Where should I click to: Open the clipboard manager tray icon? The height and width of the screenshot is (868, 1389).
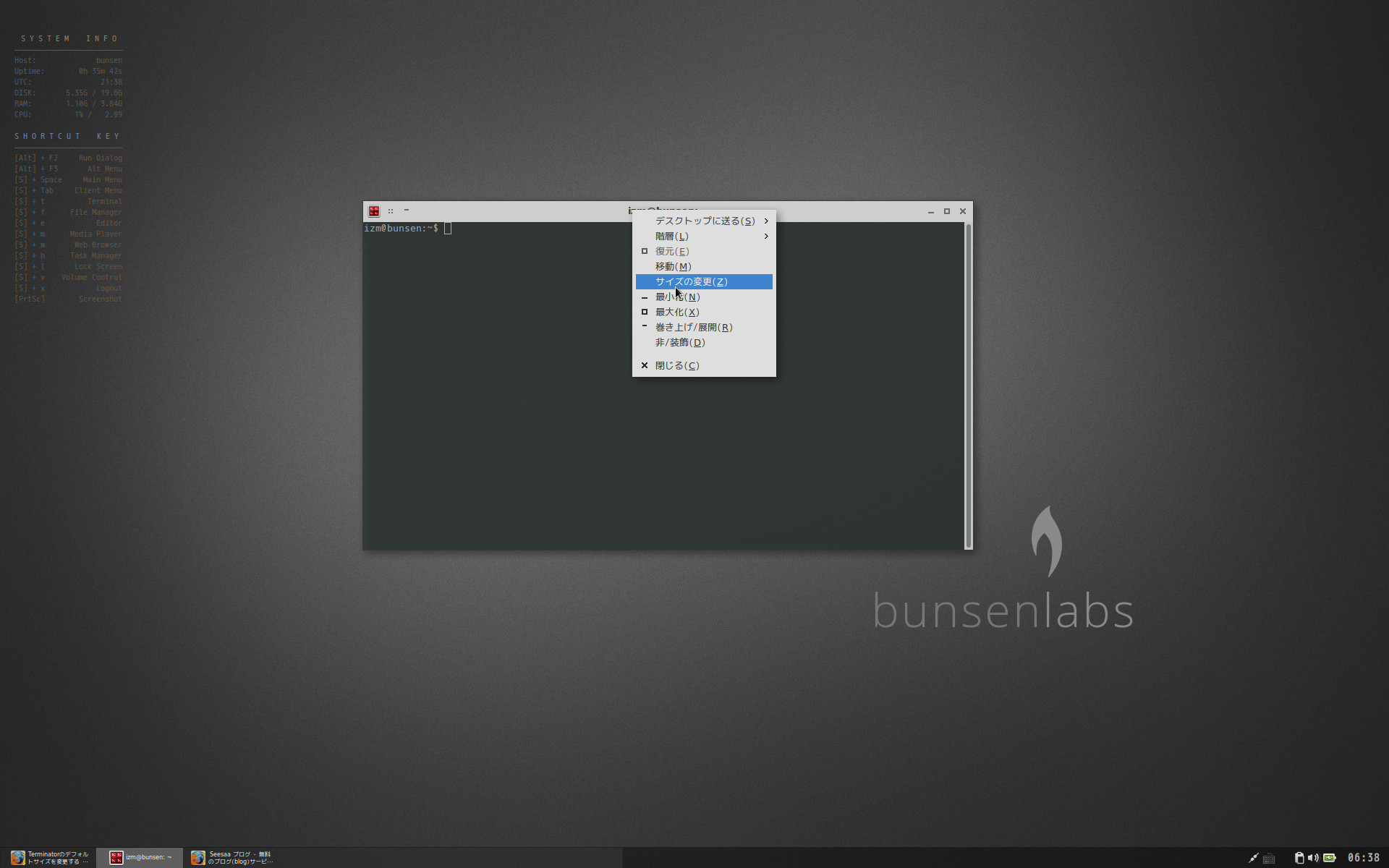1299,858
